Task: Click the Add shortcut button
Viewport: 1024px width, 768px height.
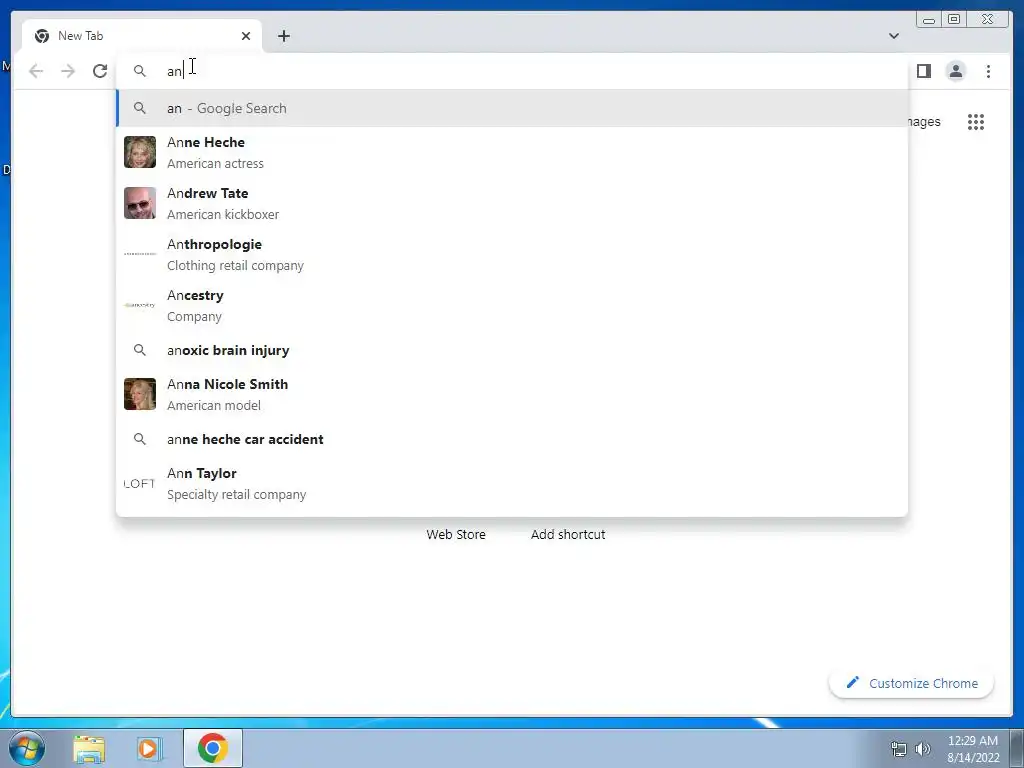Action: click(x=568, y=534)
